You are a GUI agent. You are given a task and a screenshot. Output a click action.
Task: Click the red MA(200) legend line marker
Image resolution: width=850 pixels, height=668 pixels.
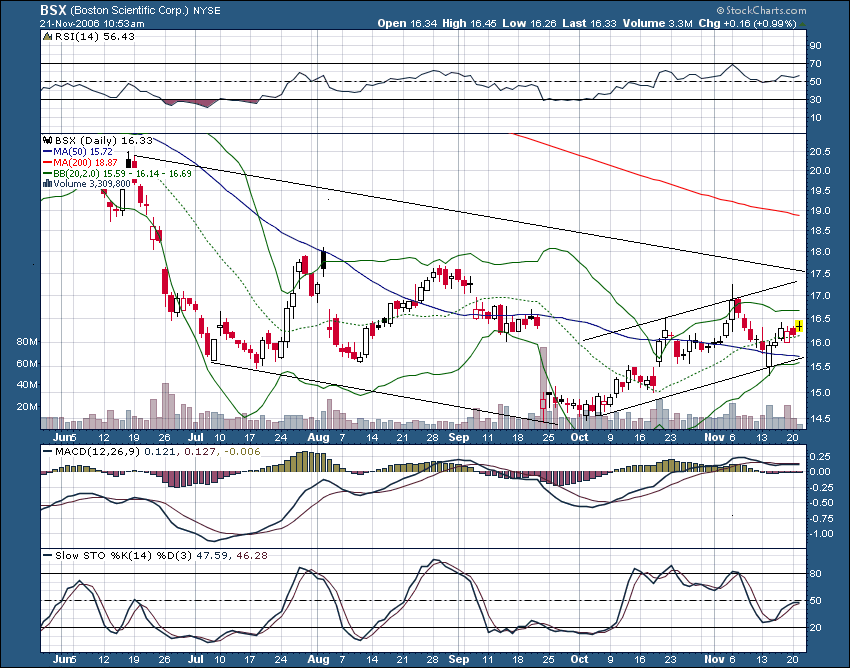click(48, 163)
